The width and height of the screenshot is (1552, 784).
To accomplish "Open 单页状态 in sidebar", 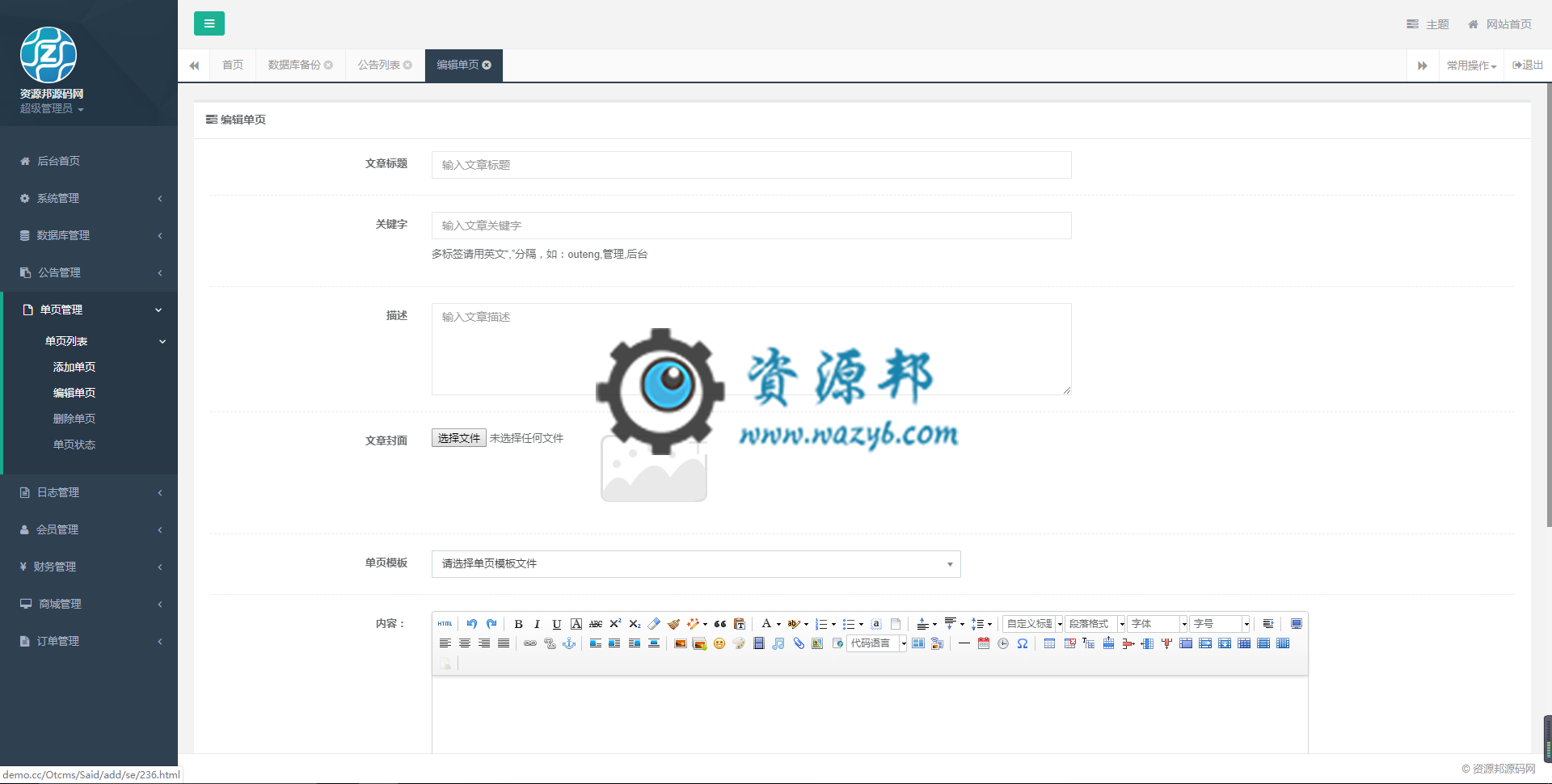I will (x=74, y=445).
